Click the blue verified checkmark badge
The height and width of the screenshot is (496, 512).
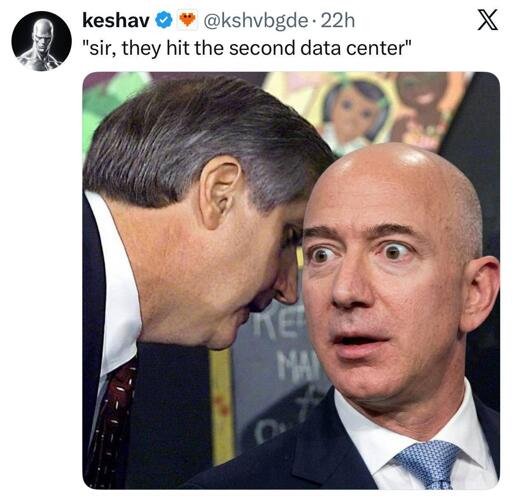tap(163, 21)
